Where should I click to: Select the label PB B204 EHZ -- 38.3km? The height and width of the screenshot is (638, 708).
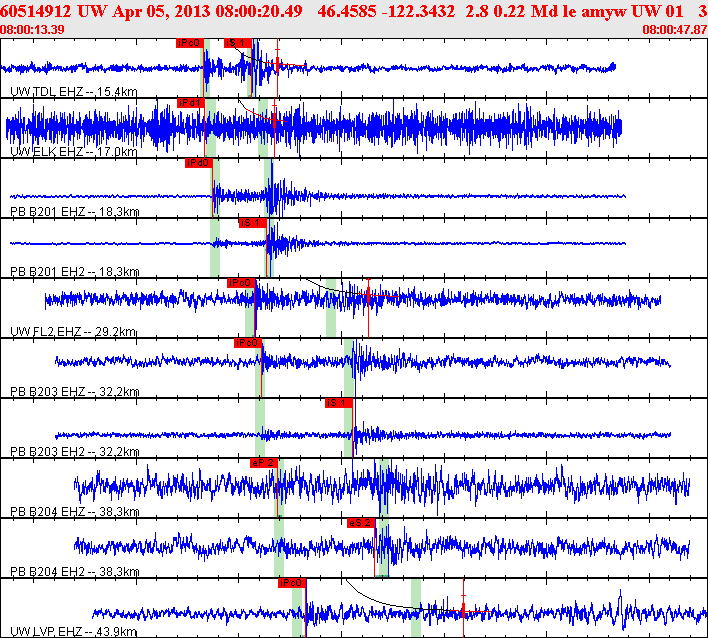[x=75, y=512]
